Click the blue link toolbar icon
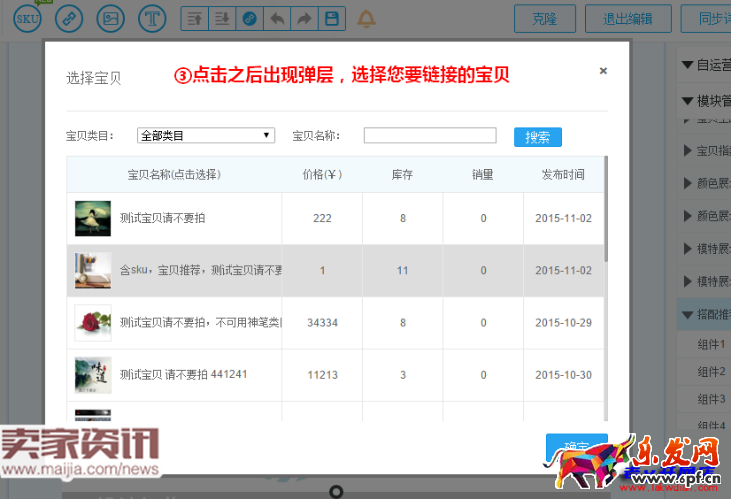This screenshot has width=731, height=499. click(249, 19)
